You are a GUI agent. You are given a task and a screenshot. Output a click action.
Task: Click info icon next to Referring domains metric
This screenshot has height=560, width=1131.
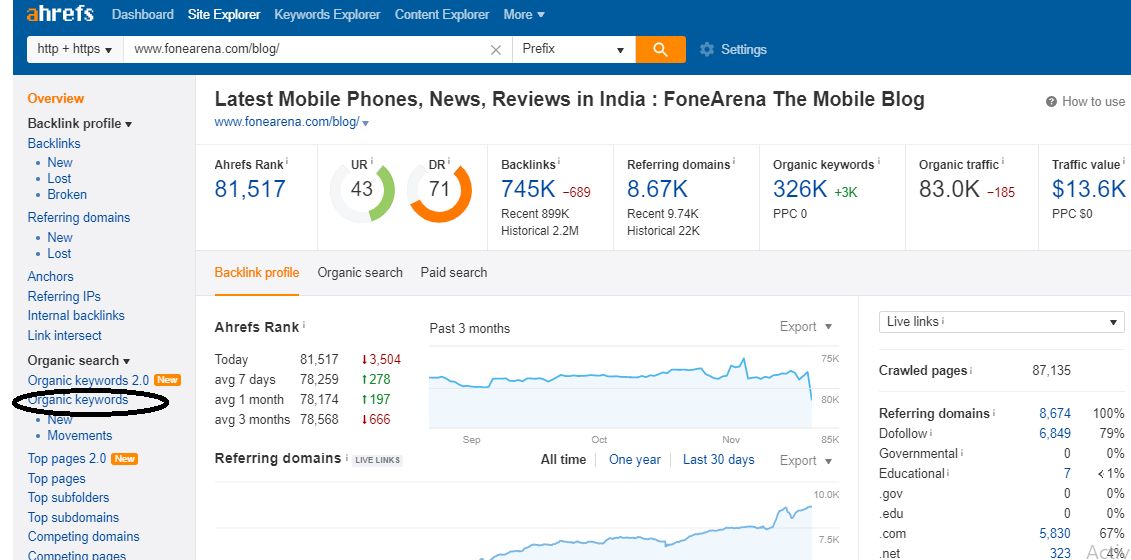point(734,161)
